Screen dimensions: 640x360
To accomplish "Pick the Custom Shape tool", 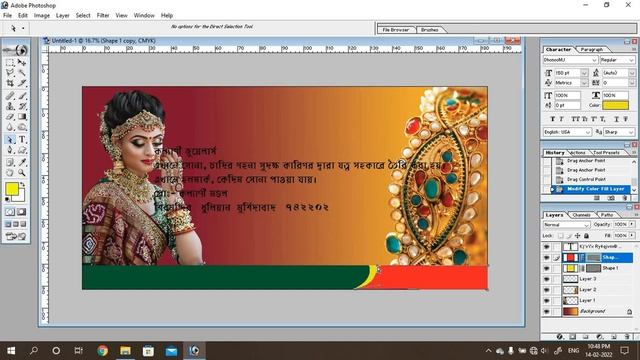I will coord(22,150).
